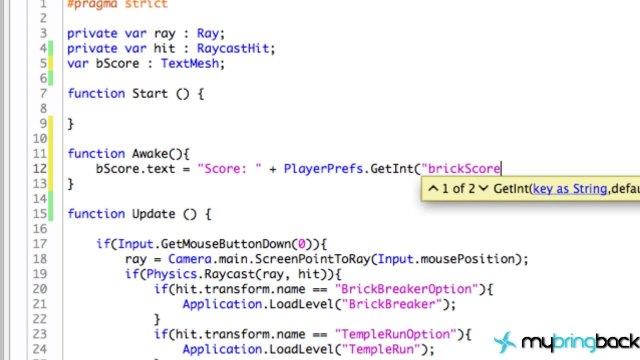Click 'Physics' on line 19
The width and height of the screenshot is (640, 360).
tap(171, 273)
